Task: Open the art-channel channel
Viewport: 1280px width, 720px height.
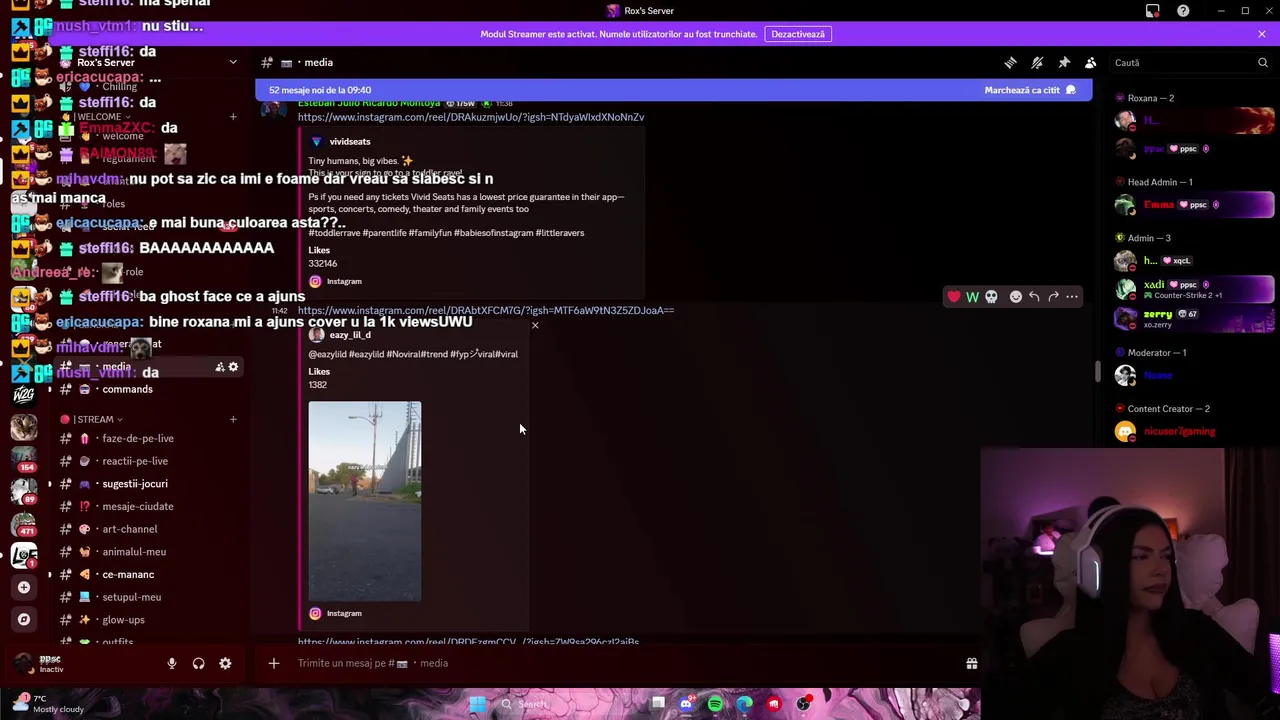Action: 130,529
